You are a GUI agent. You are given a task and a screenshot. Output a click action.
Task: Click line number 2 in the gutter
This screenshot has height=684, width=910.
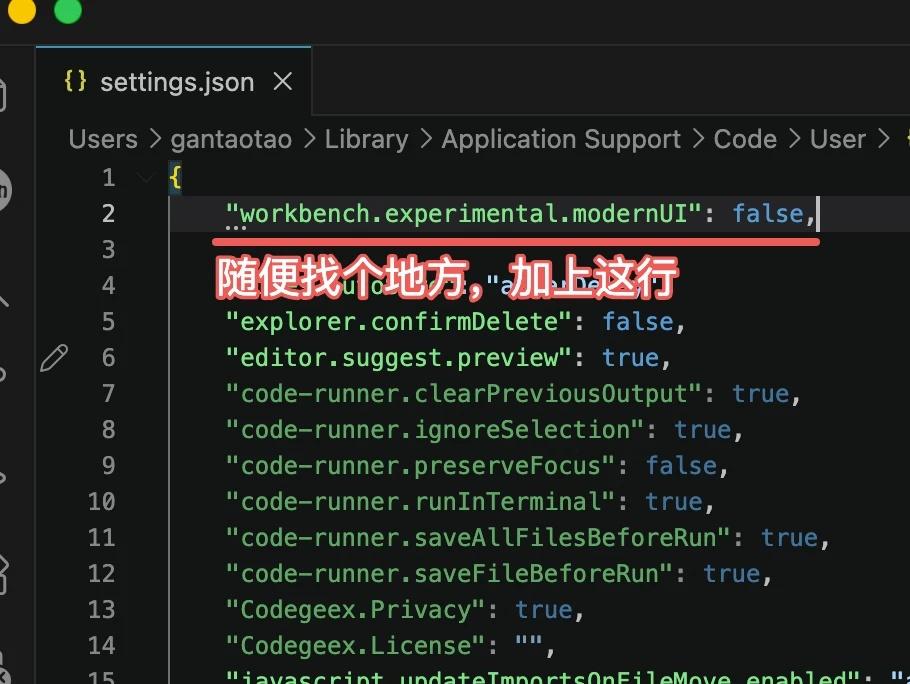coord(109,214)
